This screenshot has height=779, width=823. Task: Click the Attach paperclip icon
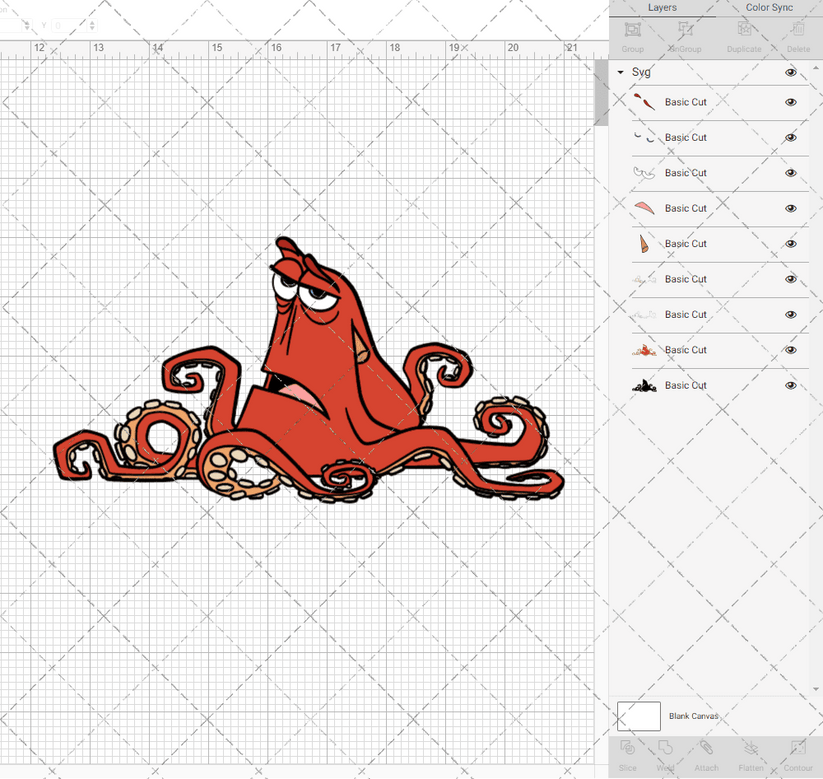coord(706,750)
